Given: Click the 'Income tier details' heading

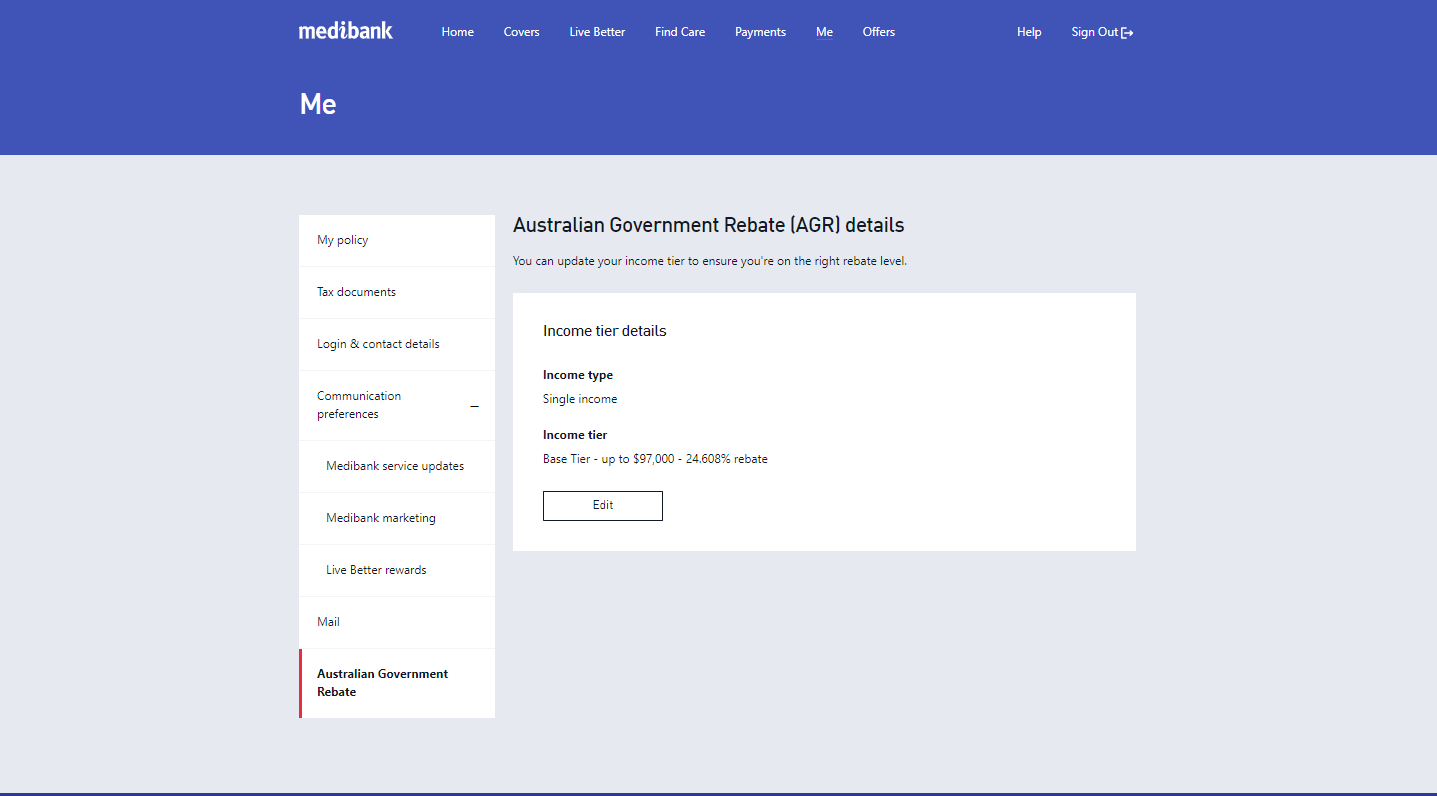Looking at the screenshot, I should [605, 331].
